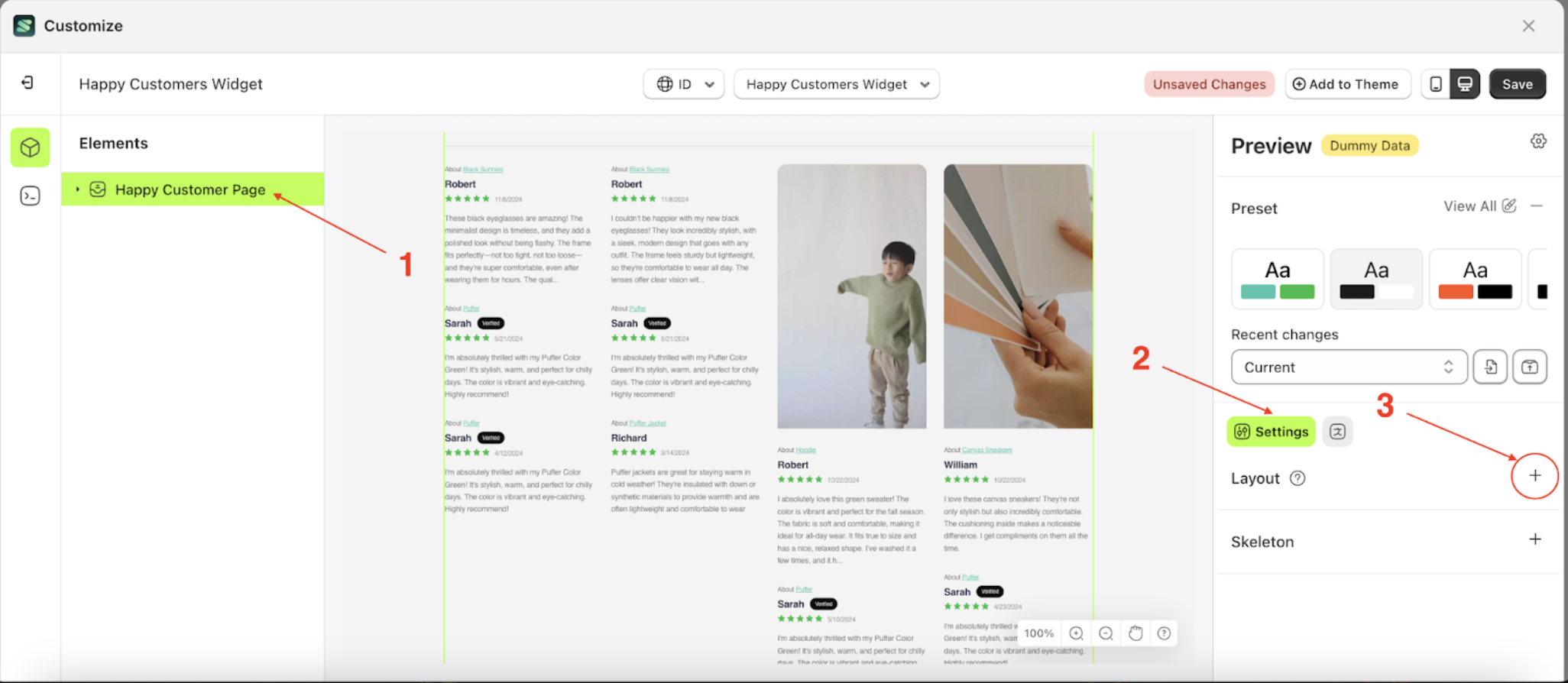Open View All presets link
The height and width of the screenshot is (683, 1568).
1479,206
